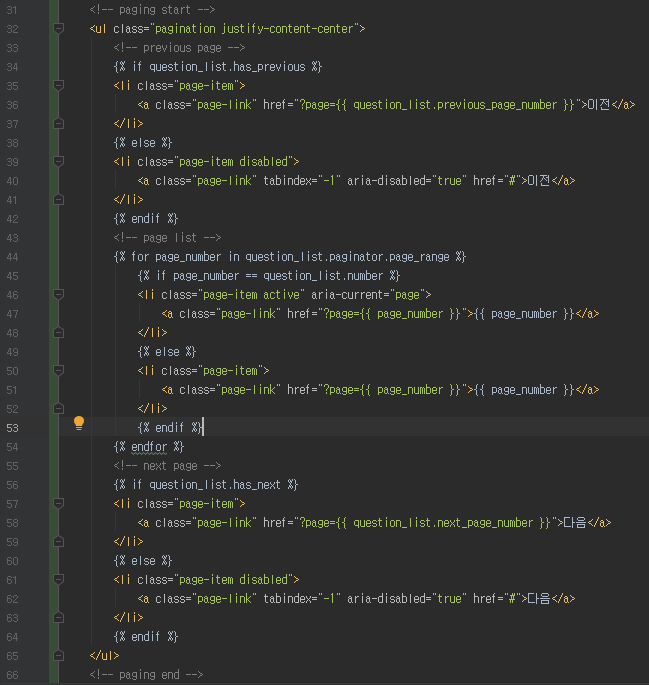Collapse the disabled li block at line 39
The height and width of the screenshot is (685, 649).
(x=59, y=162)
